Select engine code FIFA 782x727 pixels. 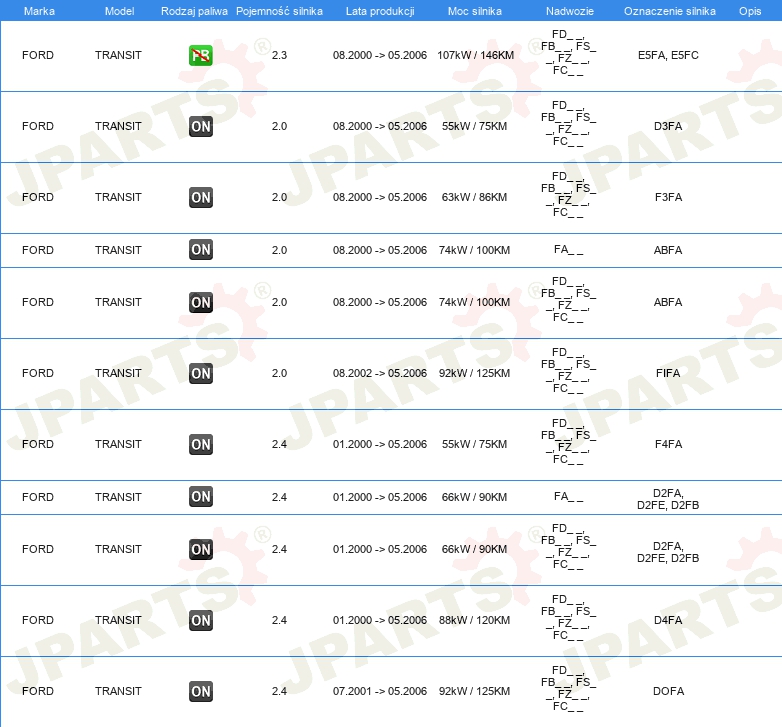(x=668, y=373)
